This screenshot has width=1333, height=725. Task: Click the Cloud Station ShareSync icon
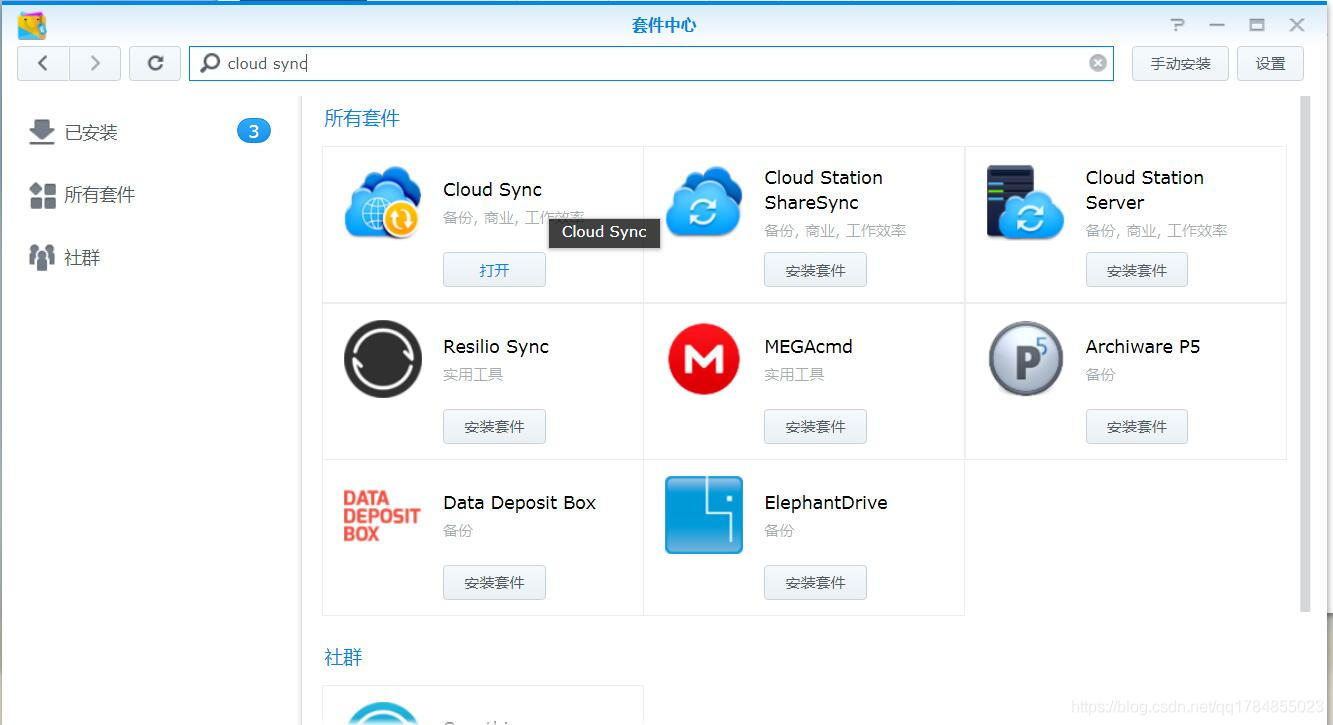click(704, 202)
